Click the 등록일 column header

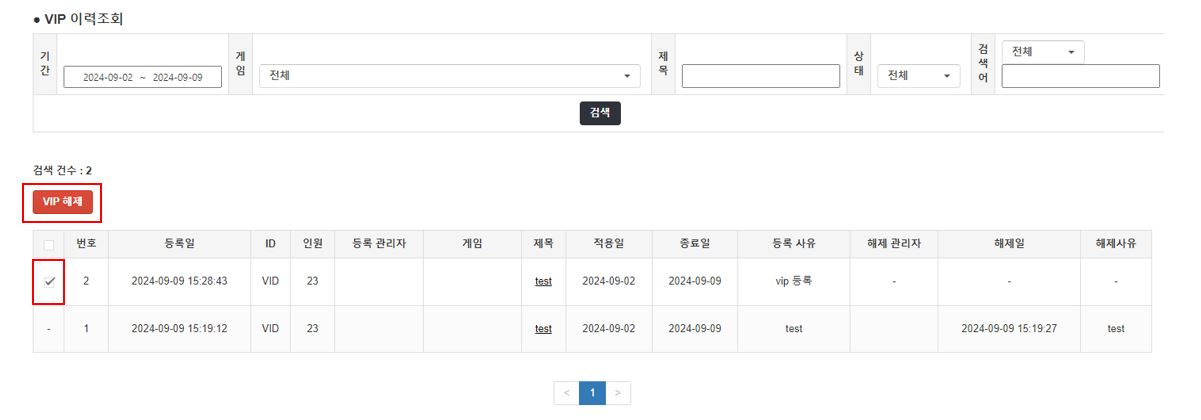click(x=179, y=243)
